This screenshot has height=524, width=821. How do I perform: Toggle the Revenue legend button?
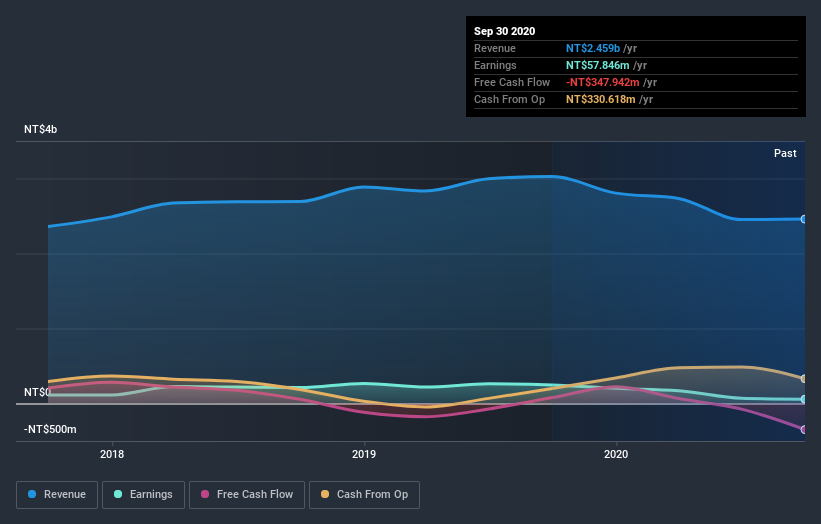(x=57, y=495)
